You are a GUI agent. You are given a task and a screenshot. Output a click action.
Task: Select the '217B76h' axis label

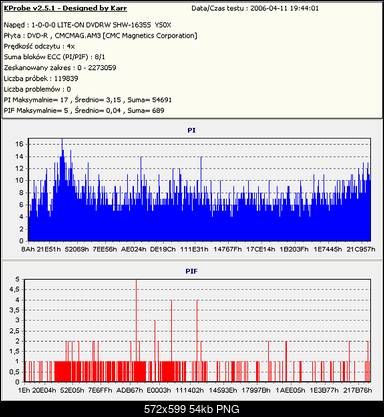coord(358,390)
